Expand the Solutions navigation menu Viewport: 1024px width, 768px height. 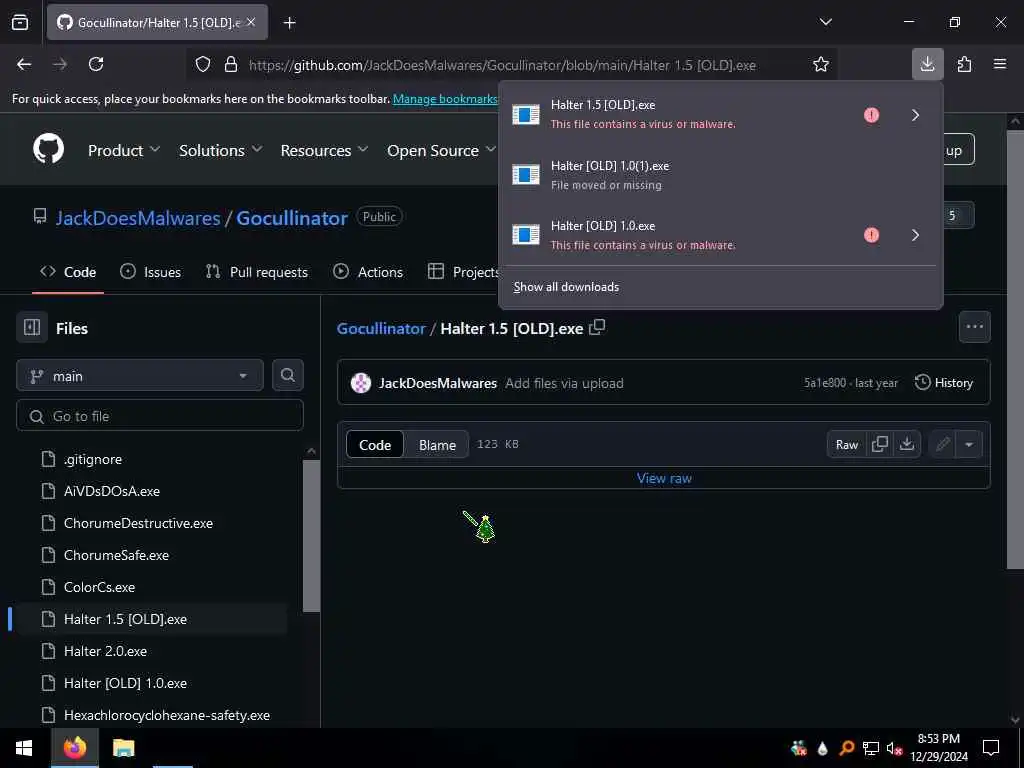221,150
